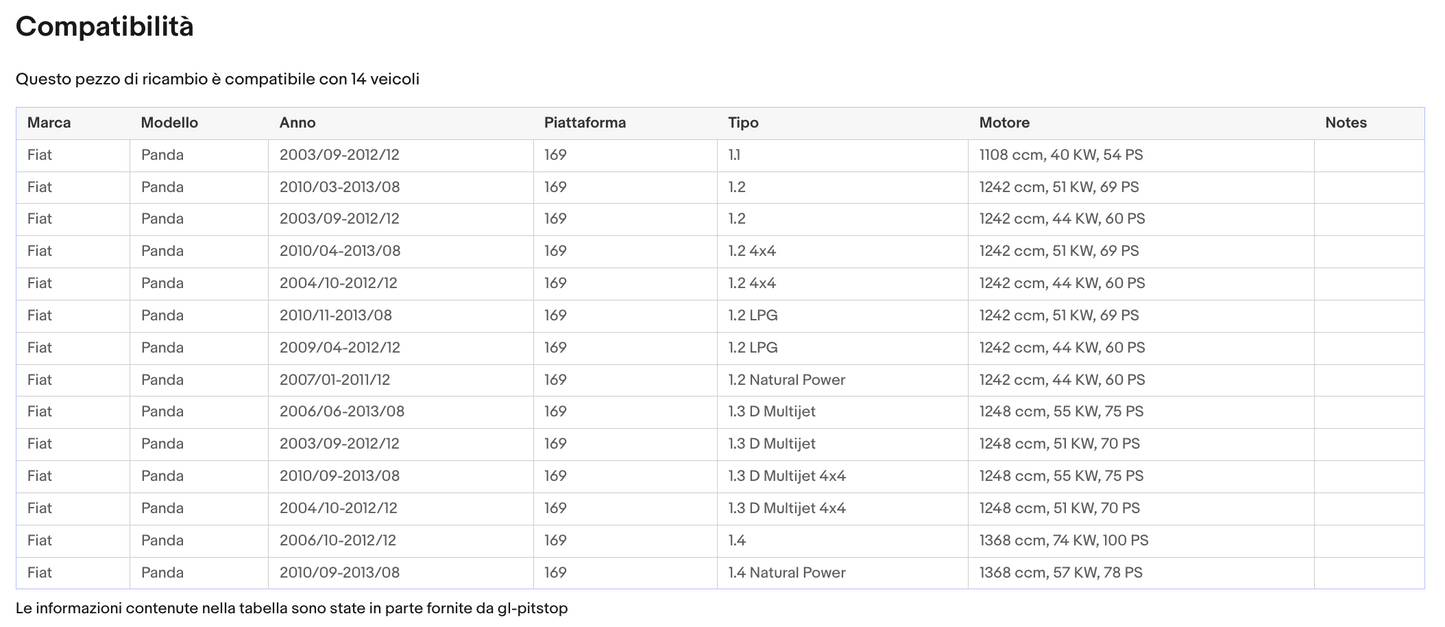Click the Motore column header

1004,123
